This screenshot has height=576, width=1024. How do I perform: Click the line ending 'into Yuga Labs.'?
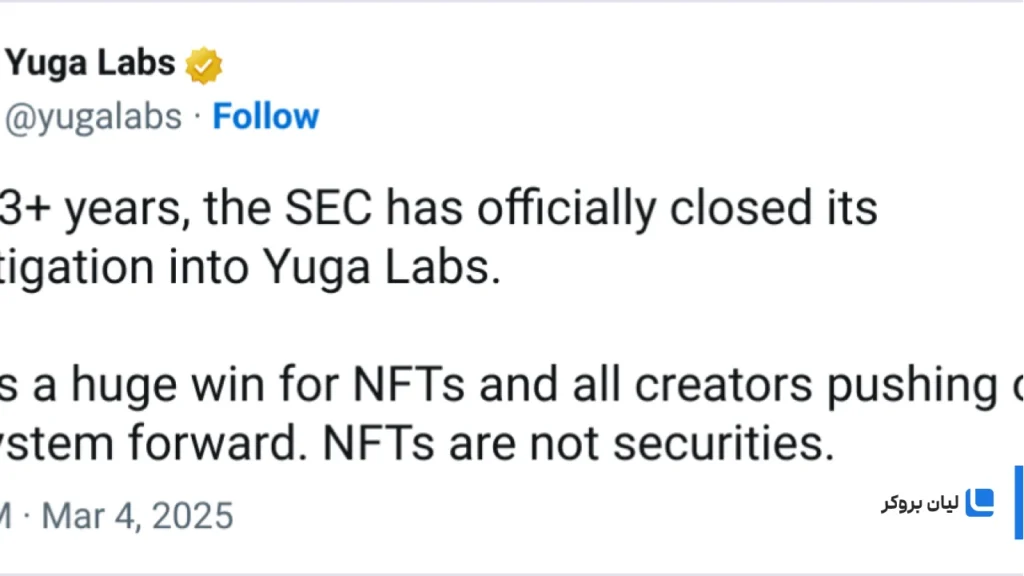point(250,268)
